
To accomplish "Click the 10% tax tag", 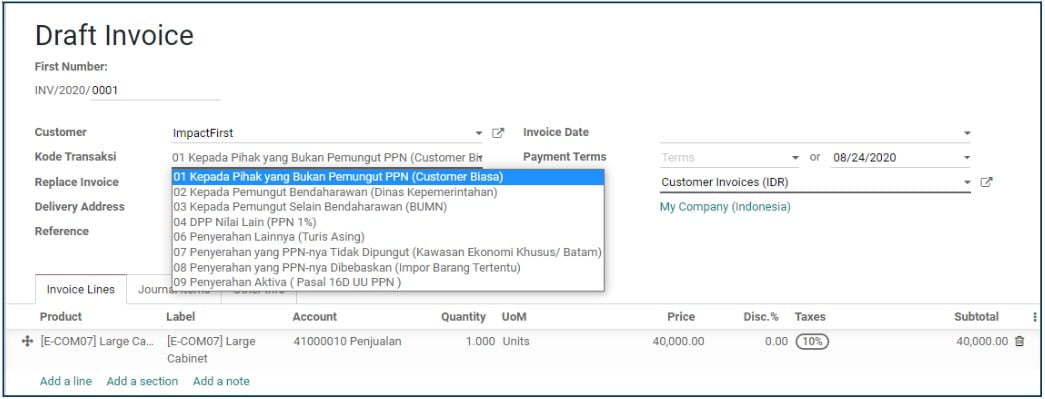I will tap(812, 341).
